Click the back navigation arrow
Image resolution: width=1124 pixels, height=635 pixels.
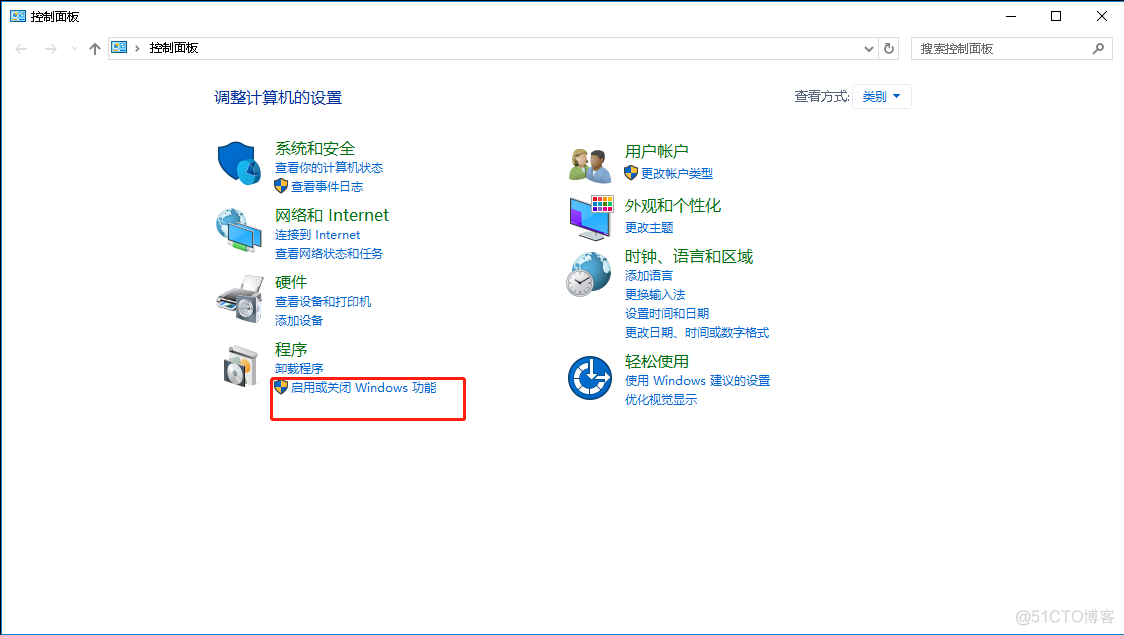coord(22,49)
